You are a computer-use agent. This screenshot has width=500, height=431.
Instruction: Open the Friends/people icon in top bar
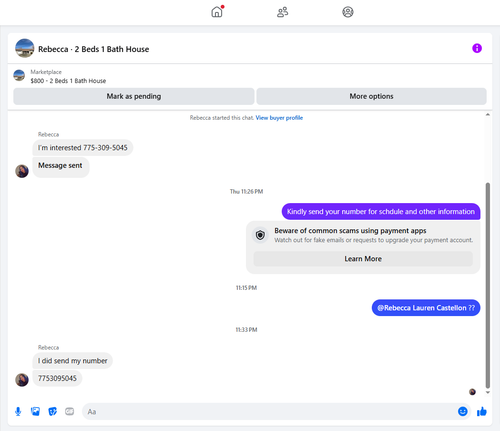coord(283,12)
